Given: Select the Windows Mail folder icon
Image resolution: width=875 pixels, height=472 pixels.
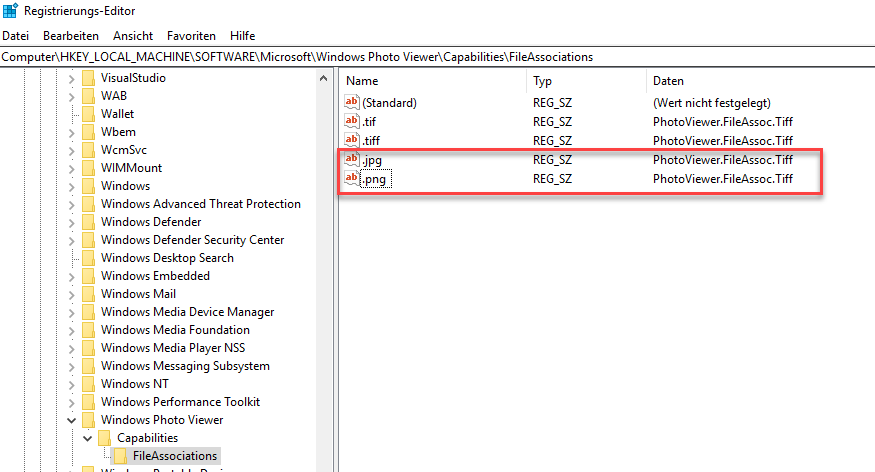Looking at the screenshot, I should (88, 294).
